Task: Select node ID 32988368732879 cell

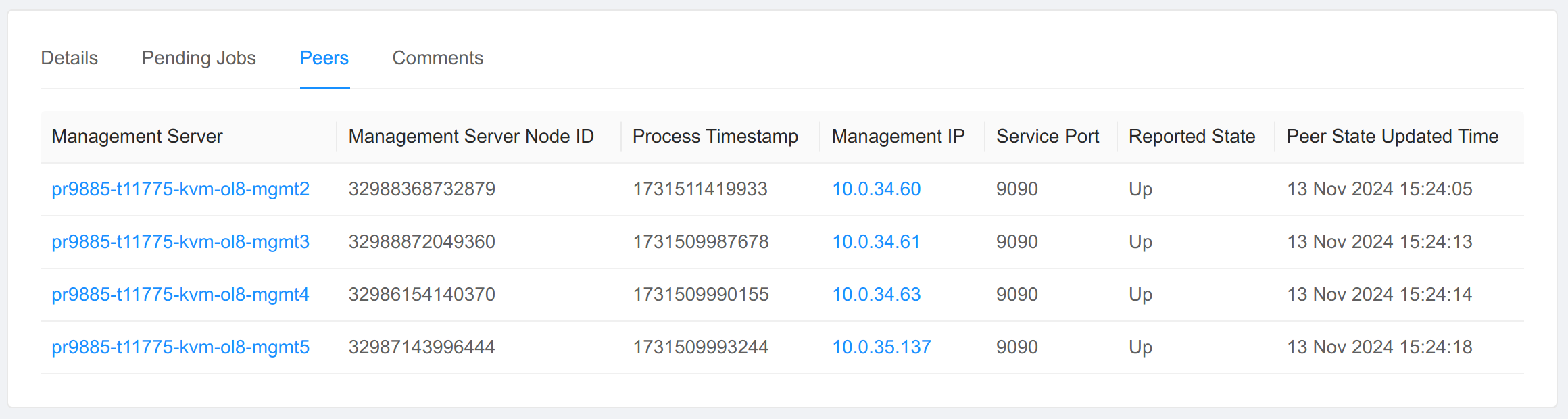Action: click(422, 189)
